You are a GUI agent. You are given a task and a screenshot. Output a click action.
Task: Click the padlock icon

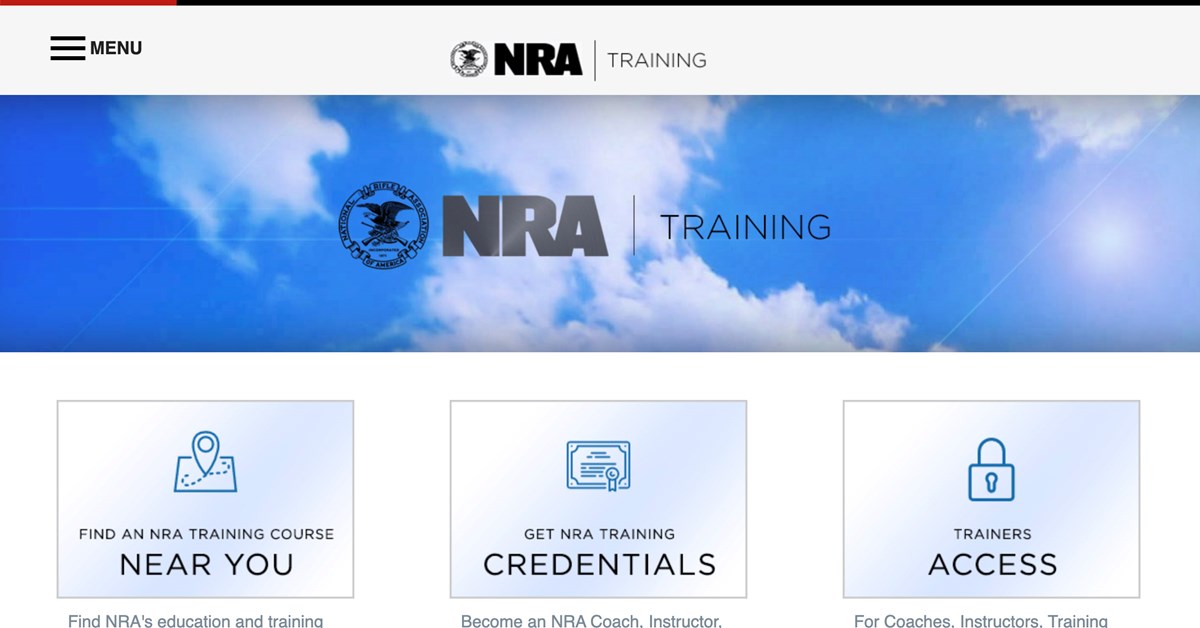(x=991, y=469)
